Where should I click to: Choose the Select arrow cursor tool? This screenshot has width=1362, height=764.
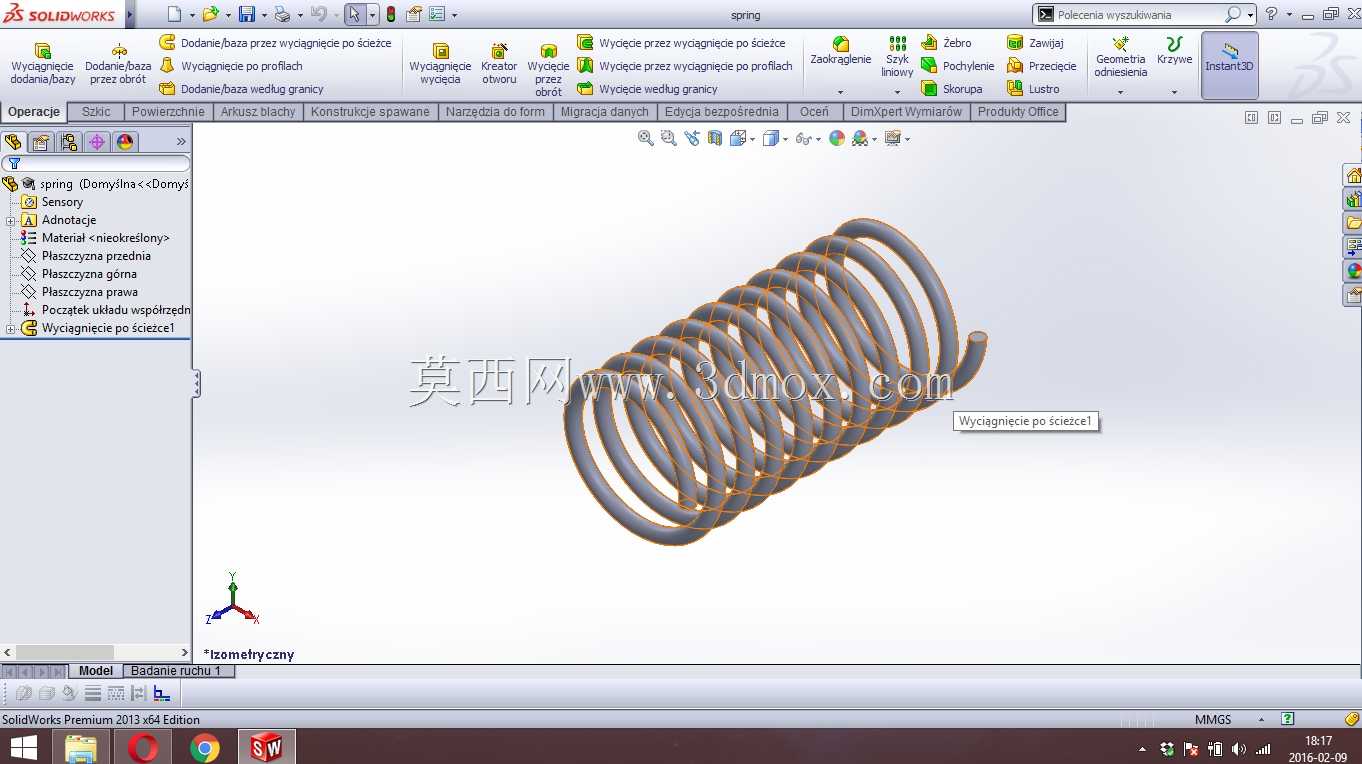(354, 14)
